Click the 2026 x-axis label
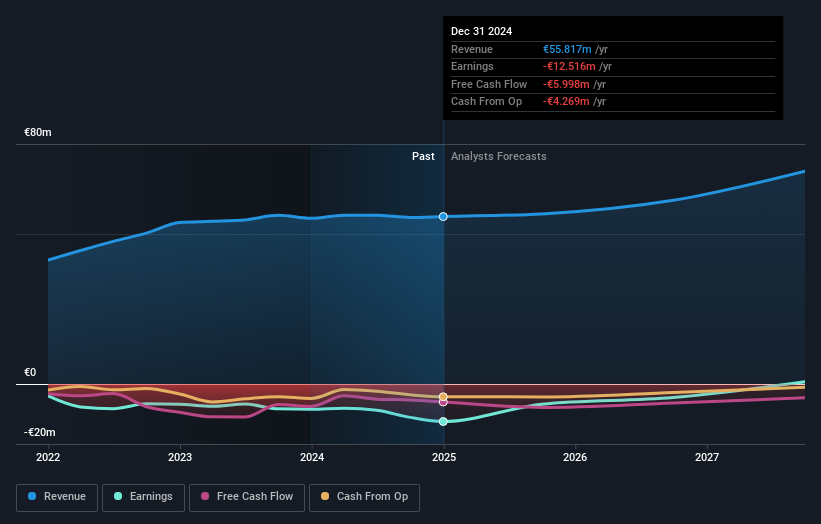The height and width of the screenshot is (524, 821). [575, 457]
